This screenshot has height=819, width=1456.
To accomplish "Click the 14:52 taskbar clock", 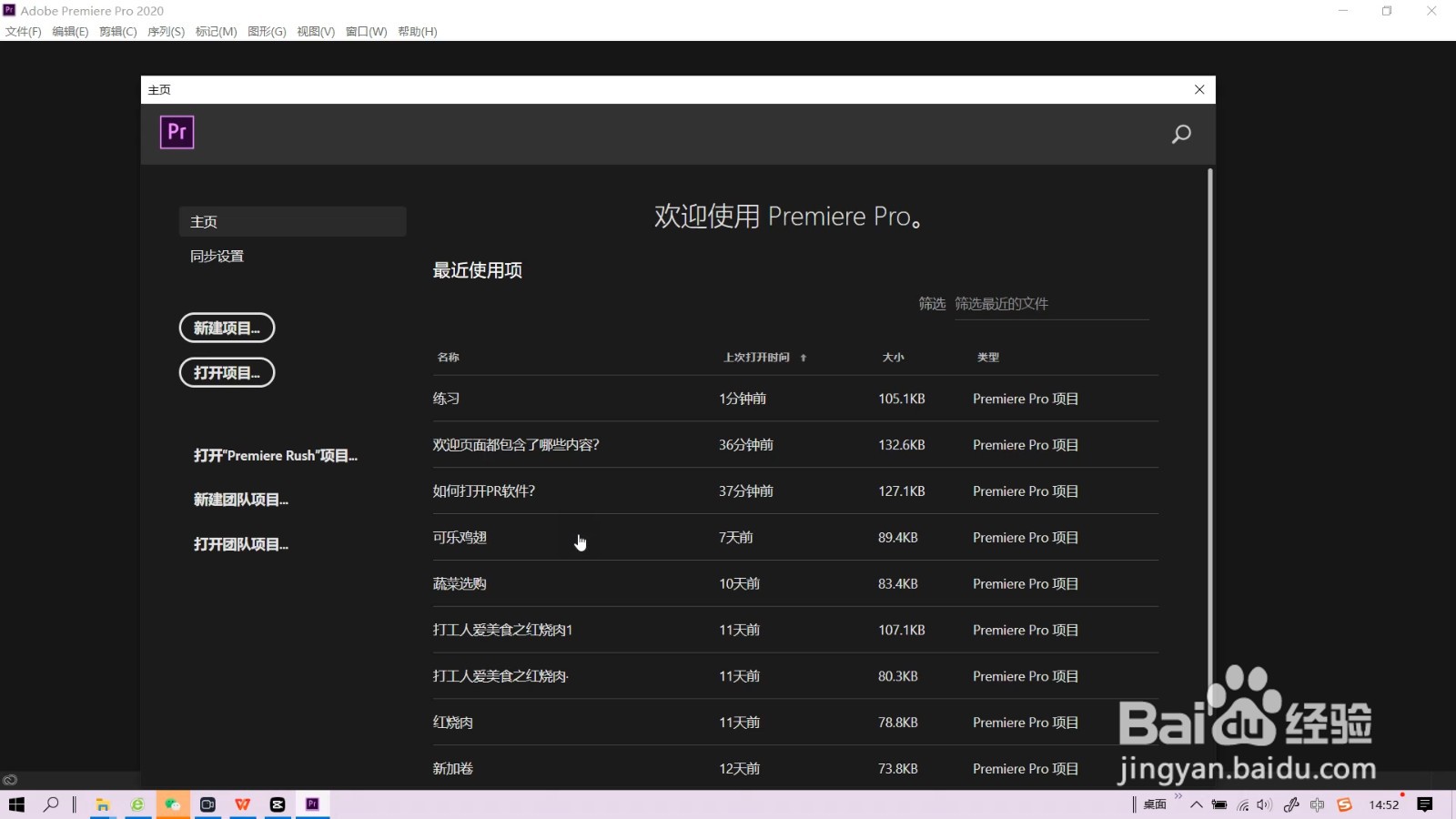I will pyautogui.click(x=1384, y=804).
